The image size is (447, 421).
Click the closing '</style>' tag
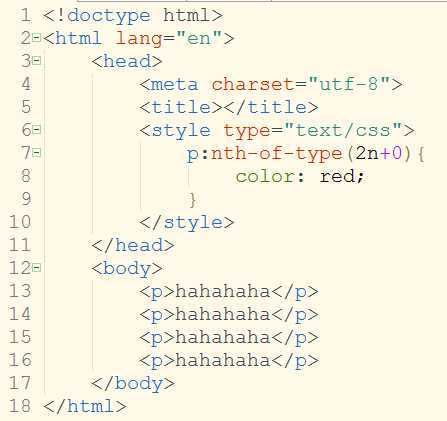tap(187, 222)
